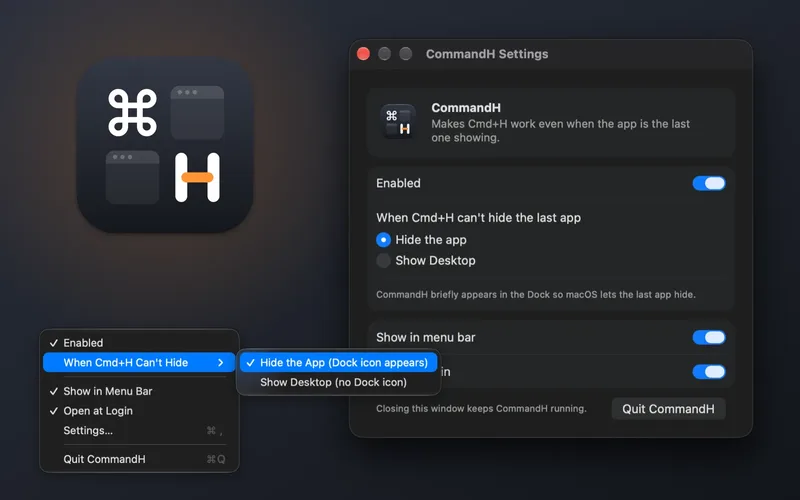Click the checkmark beside Enabled menu item
The height and width of the screenshot is (500, 800).
click(54, 343)
